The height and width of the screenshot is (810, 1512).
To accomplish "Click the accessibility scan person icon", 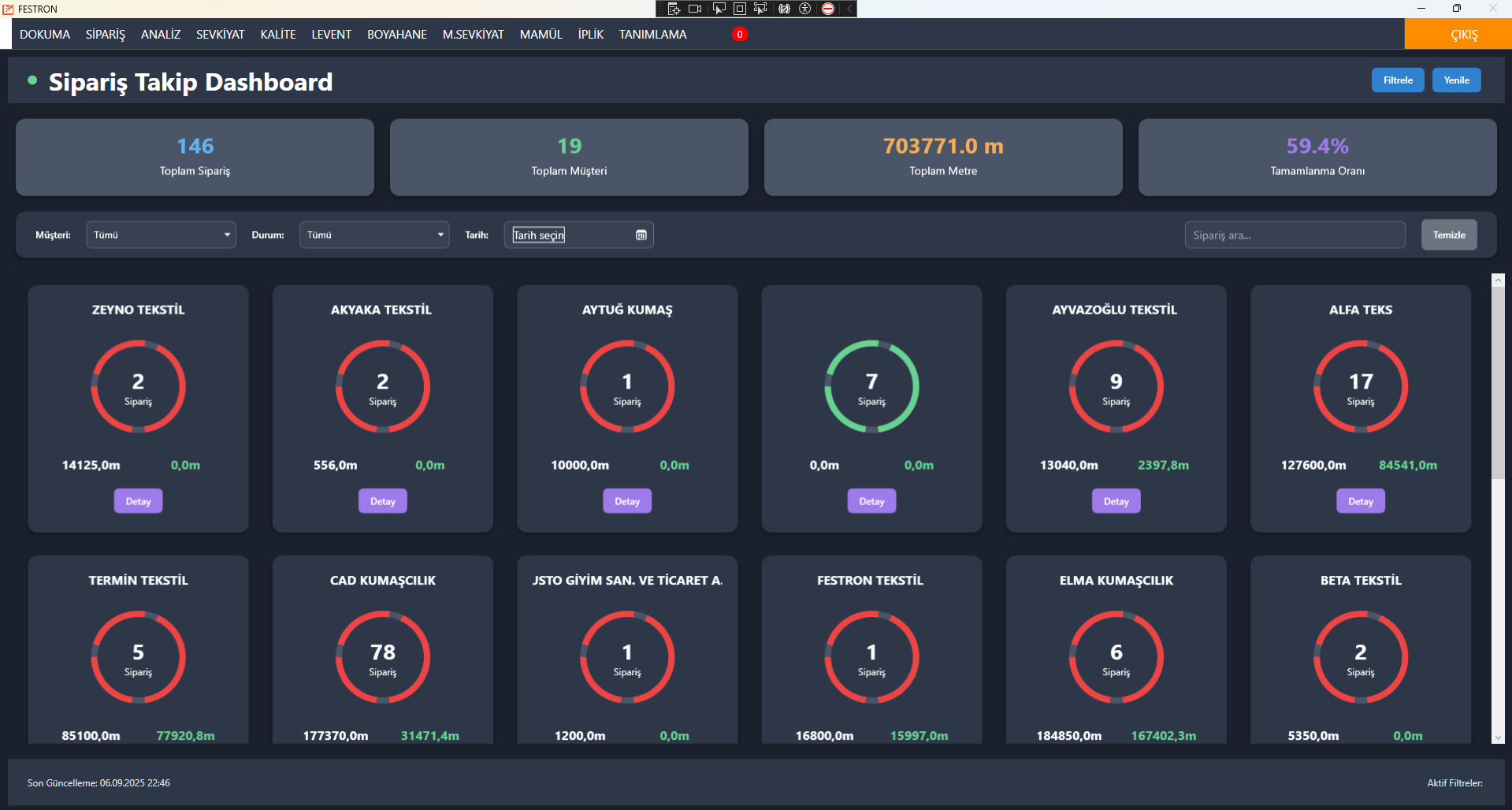I will tap(805, 9).
